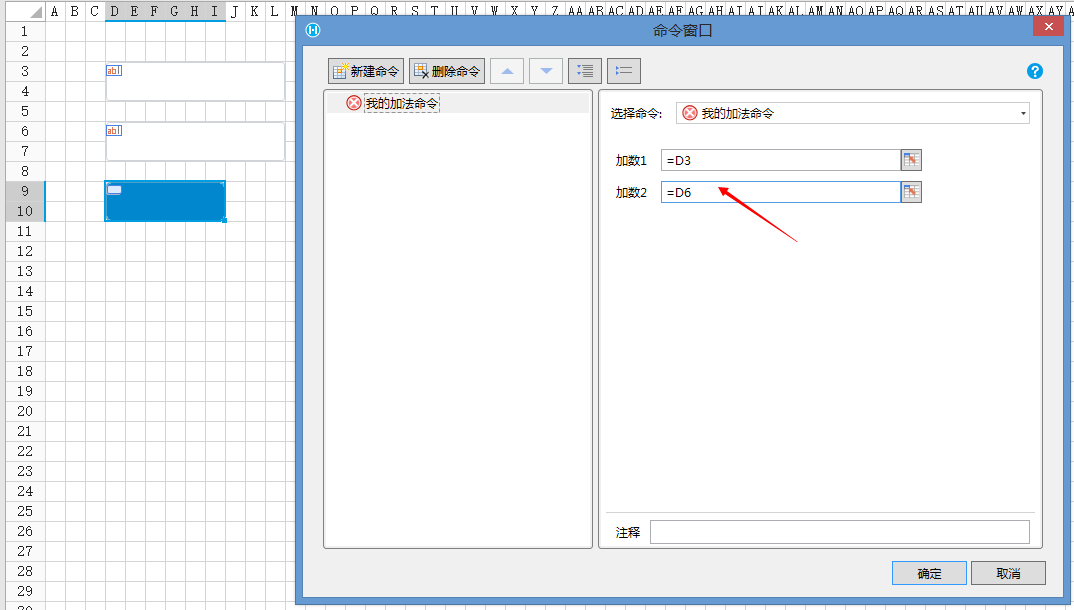
Task: Click row header 20
Action: [x=25, y=411]
